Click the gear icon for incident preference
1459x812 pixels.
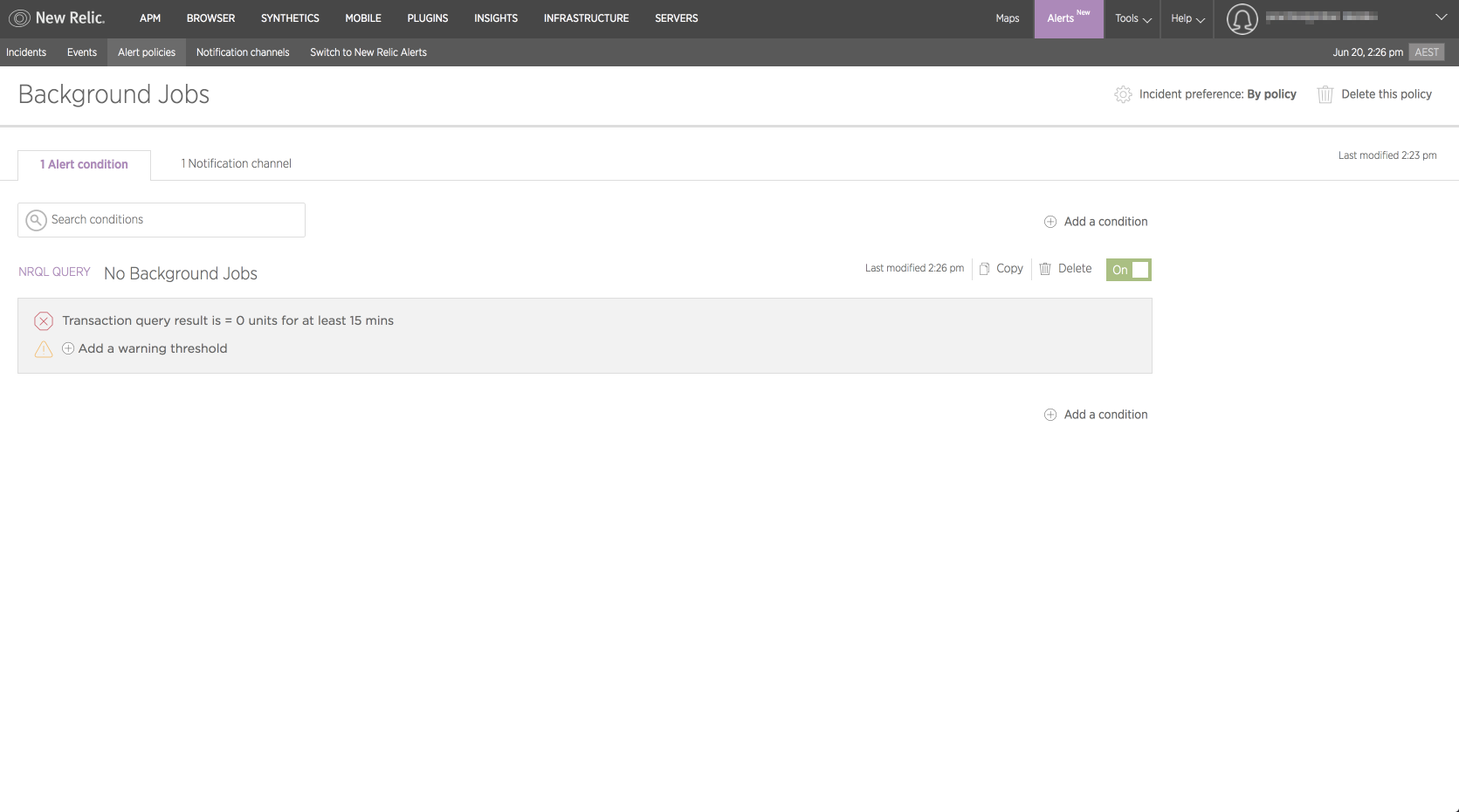(1123, 94)
